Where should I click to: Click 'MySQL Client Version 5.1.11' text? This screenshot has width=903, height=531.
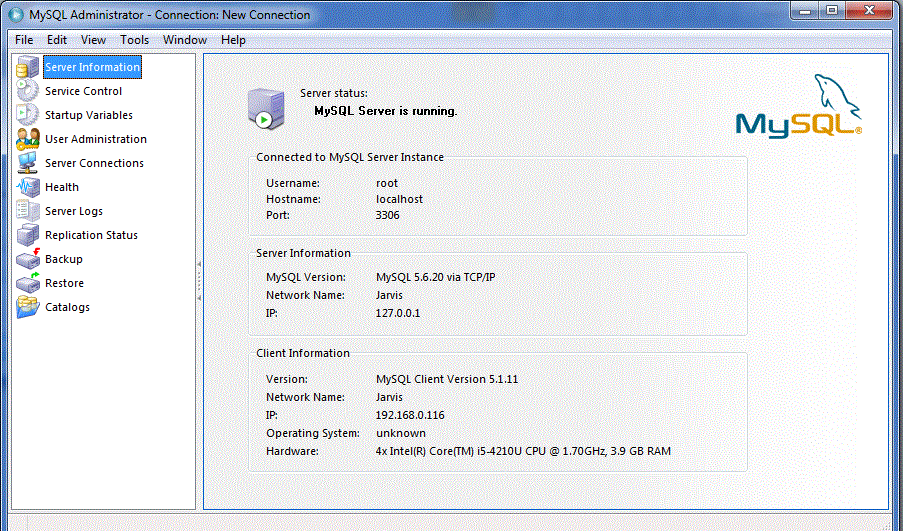point(447,380)
